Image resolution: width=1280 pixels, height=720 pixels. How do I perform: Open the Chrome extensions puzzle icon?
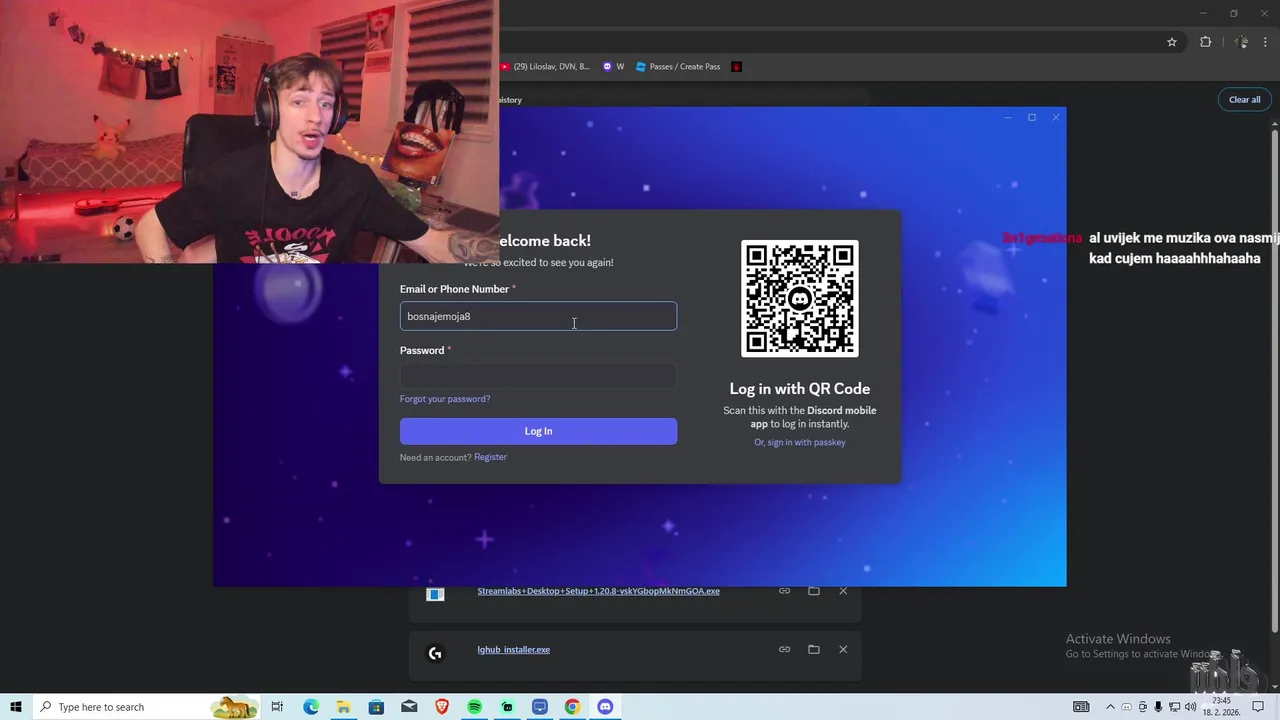click(1205, 42)
